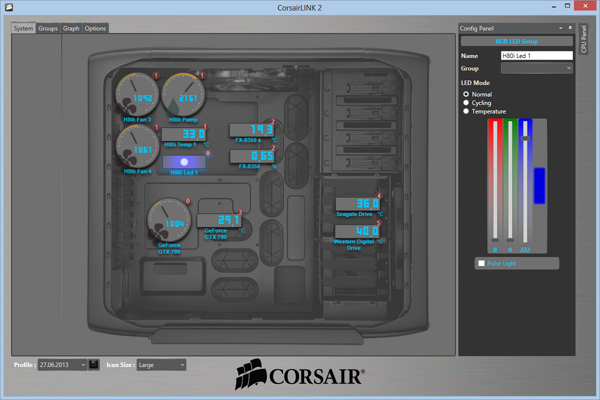Adjust the green LED slider
This screenshot has height=400, width=600.
(510, 240)
